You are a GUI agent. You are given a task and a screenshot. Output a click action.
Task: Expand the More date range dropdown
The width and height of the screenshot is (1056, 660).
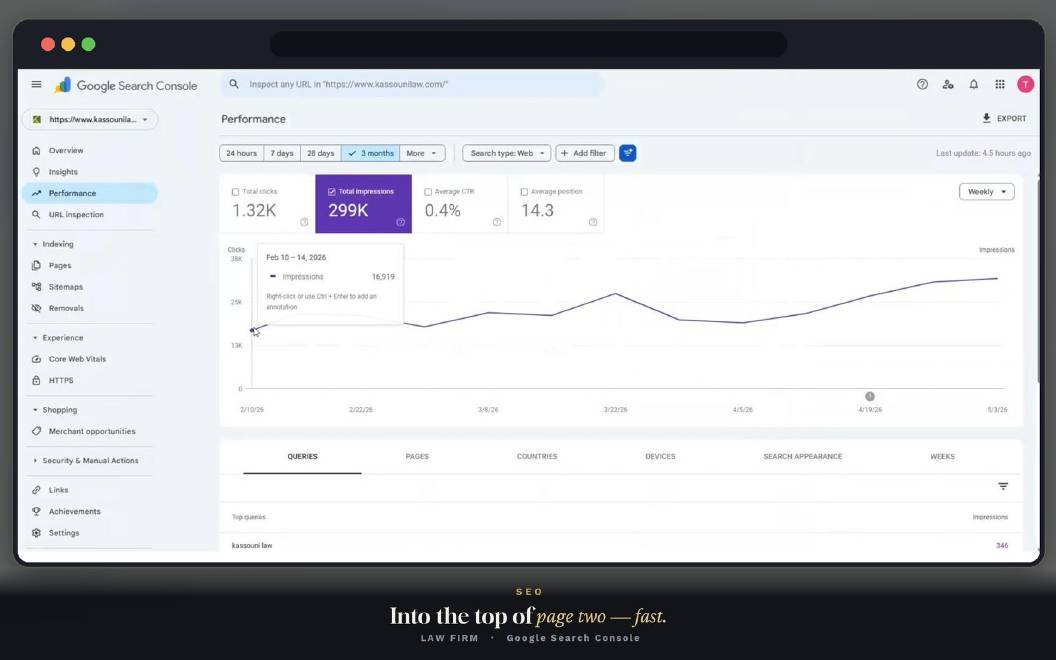422,153
